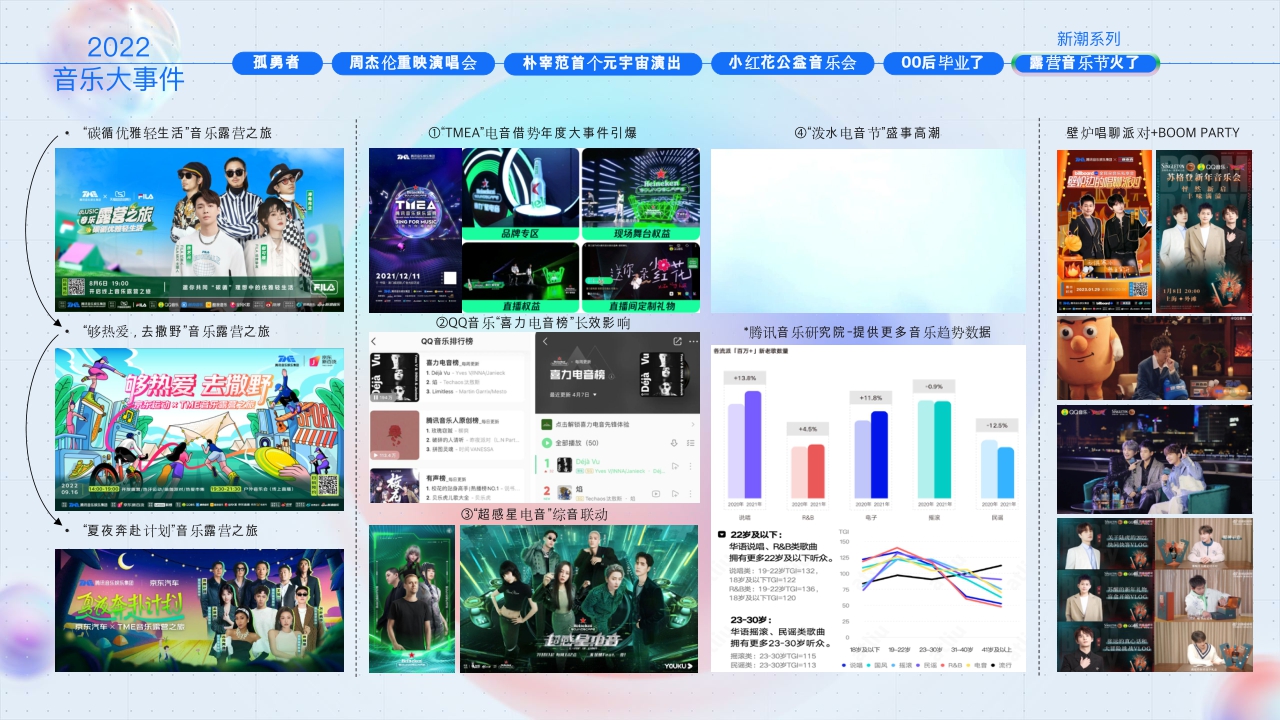Click the back arrow on QQ音乐排行榜 page

click(373, 342)
